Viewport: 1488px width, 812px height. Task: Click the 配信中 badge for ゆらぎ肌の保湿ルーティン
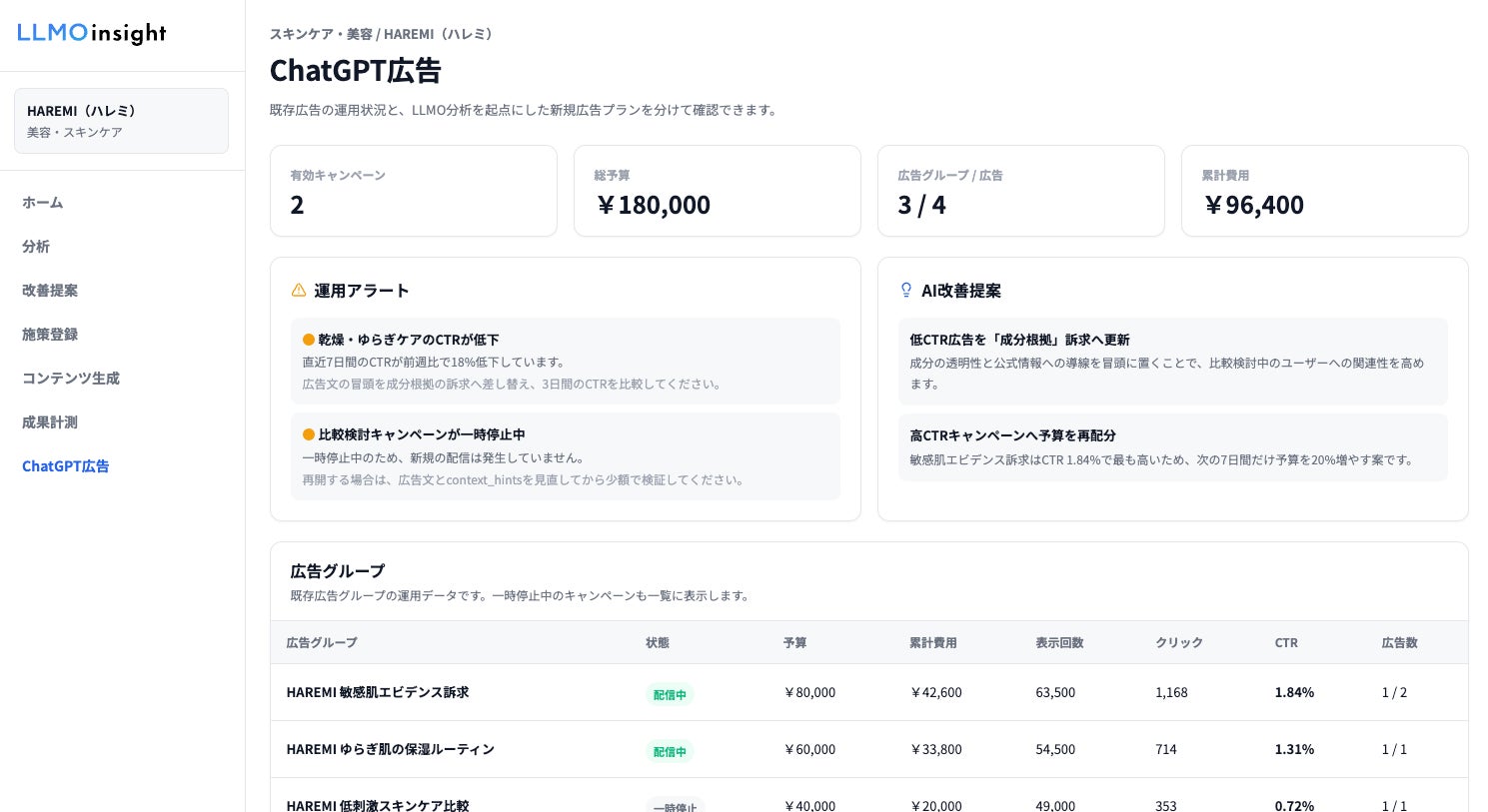670,751
